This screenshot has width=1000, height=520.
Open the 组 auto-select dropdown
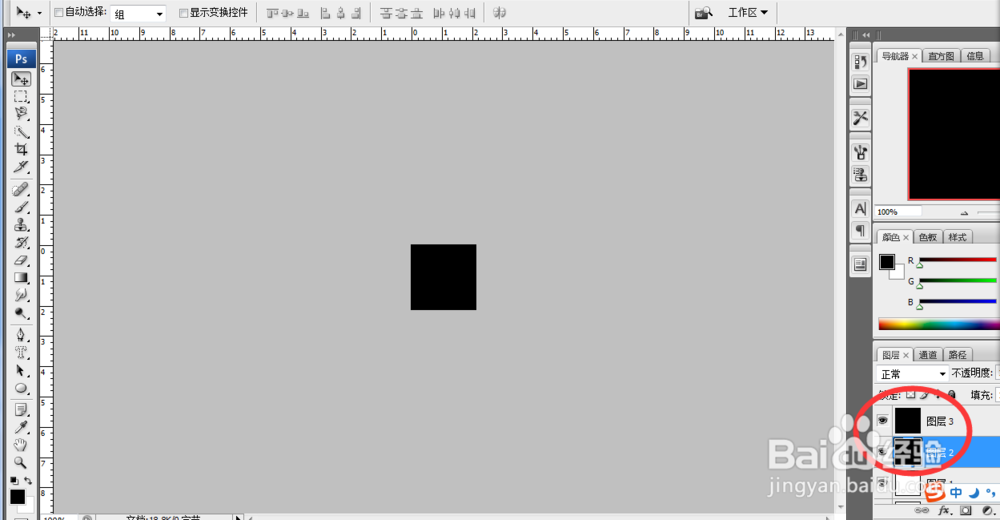point(138,13)
